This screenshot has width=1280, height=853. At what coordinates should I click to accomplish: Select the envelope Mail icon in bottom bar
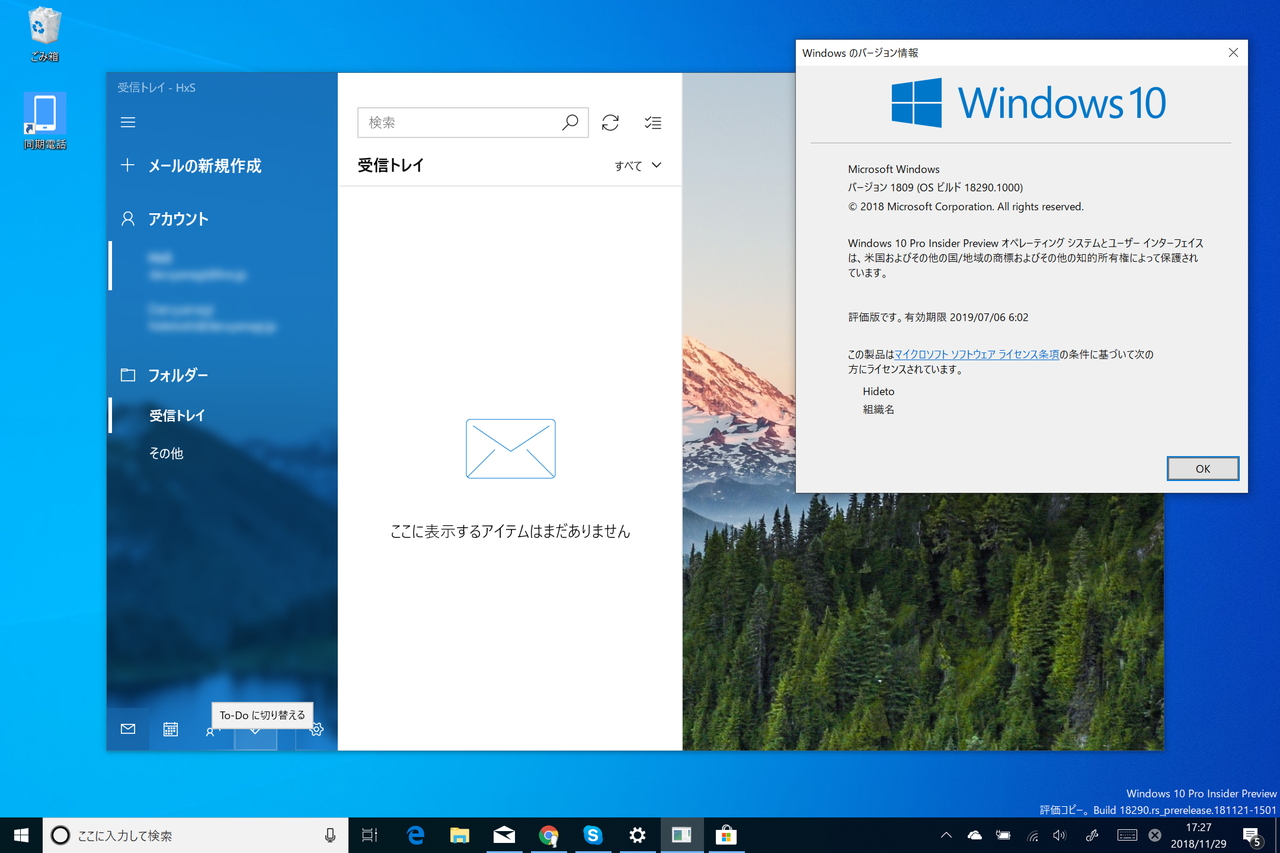[x=128, y=729]
